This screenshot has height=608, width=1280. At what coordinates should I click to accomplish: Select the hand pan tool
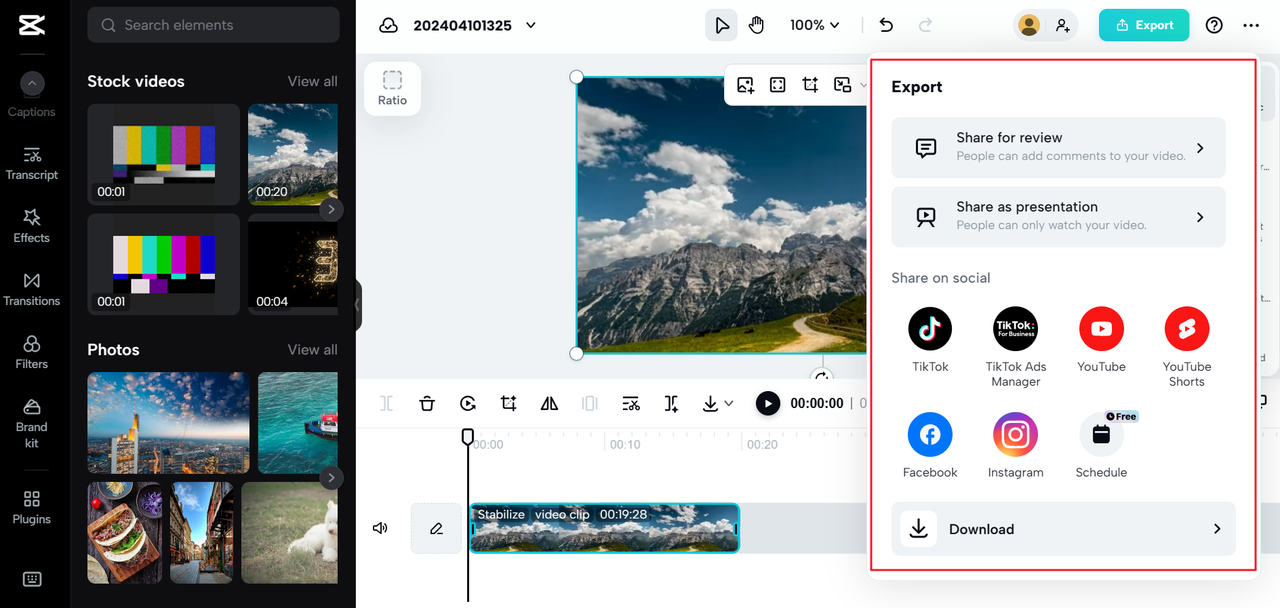coord(756,25)
